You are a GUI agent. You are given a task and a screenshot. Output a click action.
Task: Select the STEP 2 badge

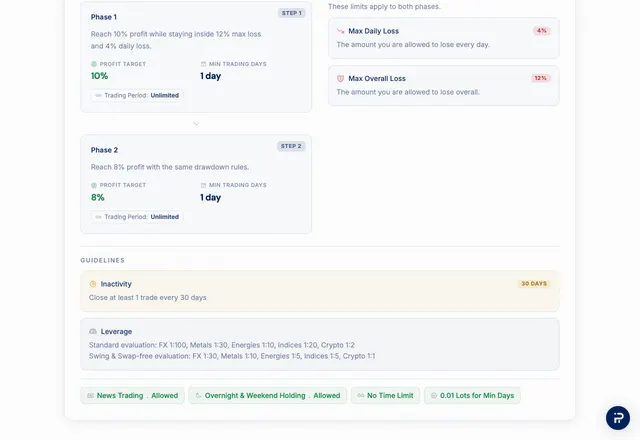[291, 146]
